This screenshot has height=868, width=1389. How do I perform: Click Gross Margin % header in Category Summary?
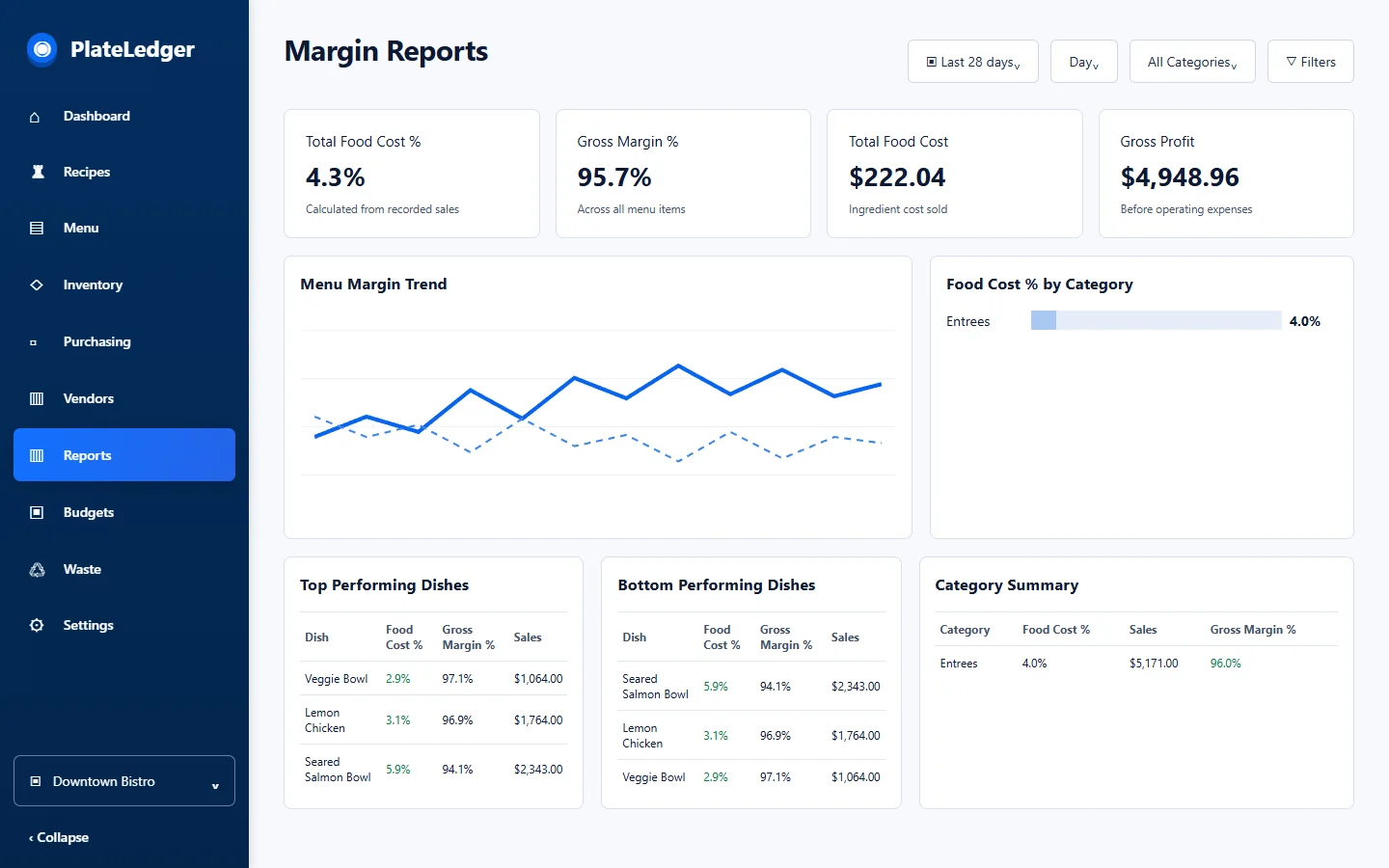click(1253, 630)
